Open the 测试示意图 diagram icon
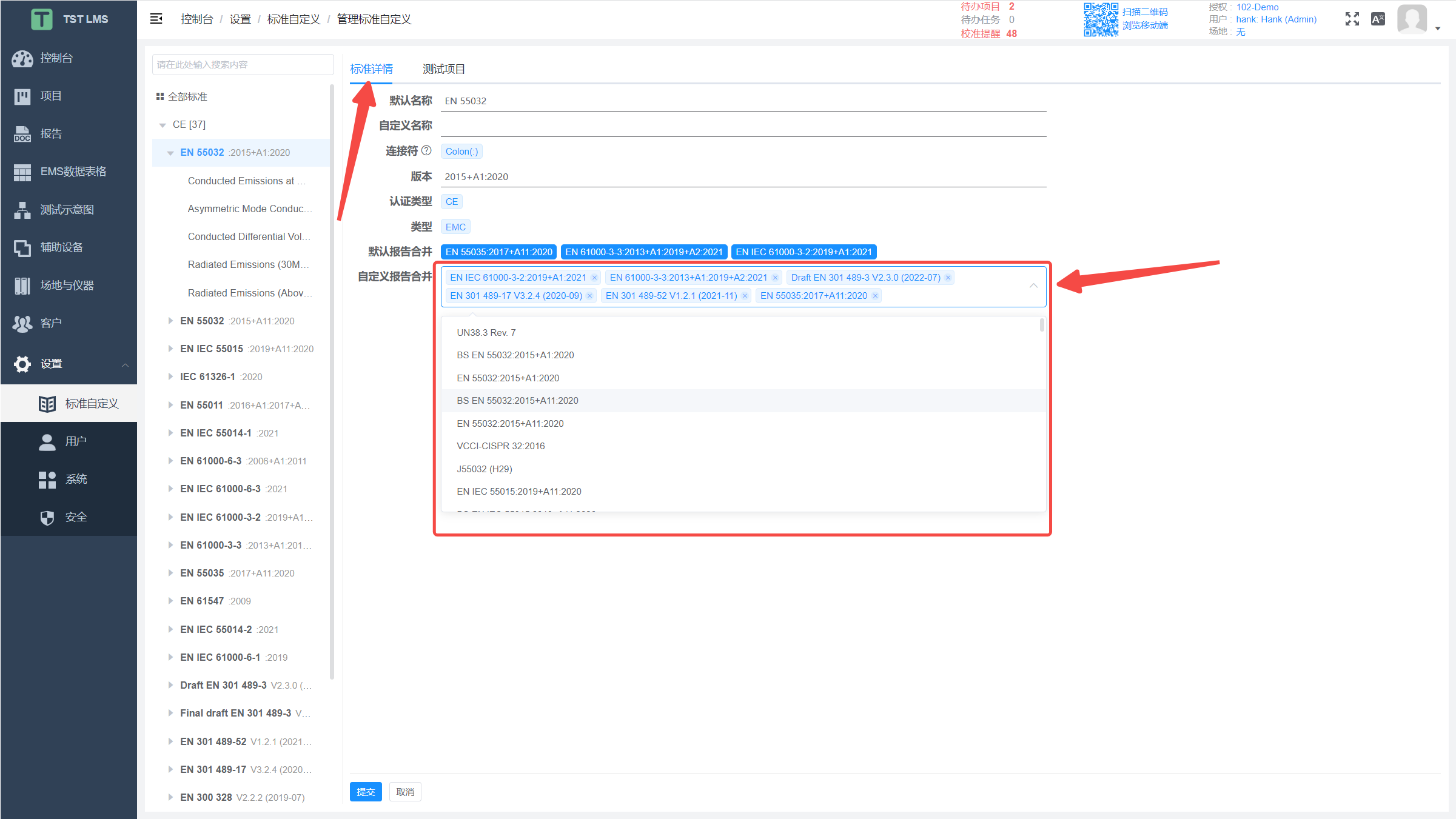Image resolution: width=1456 pixels, height=819 pixels. pos(22,210)
